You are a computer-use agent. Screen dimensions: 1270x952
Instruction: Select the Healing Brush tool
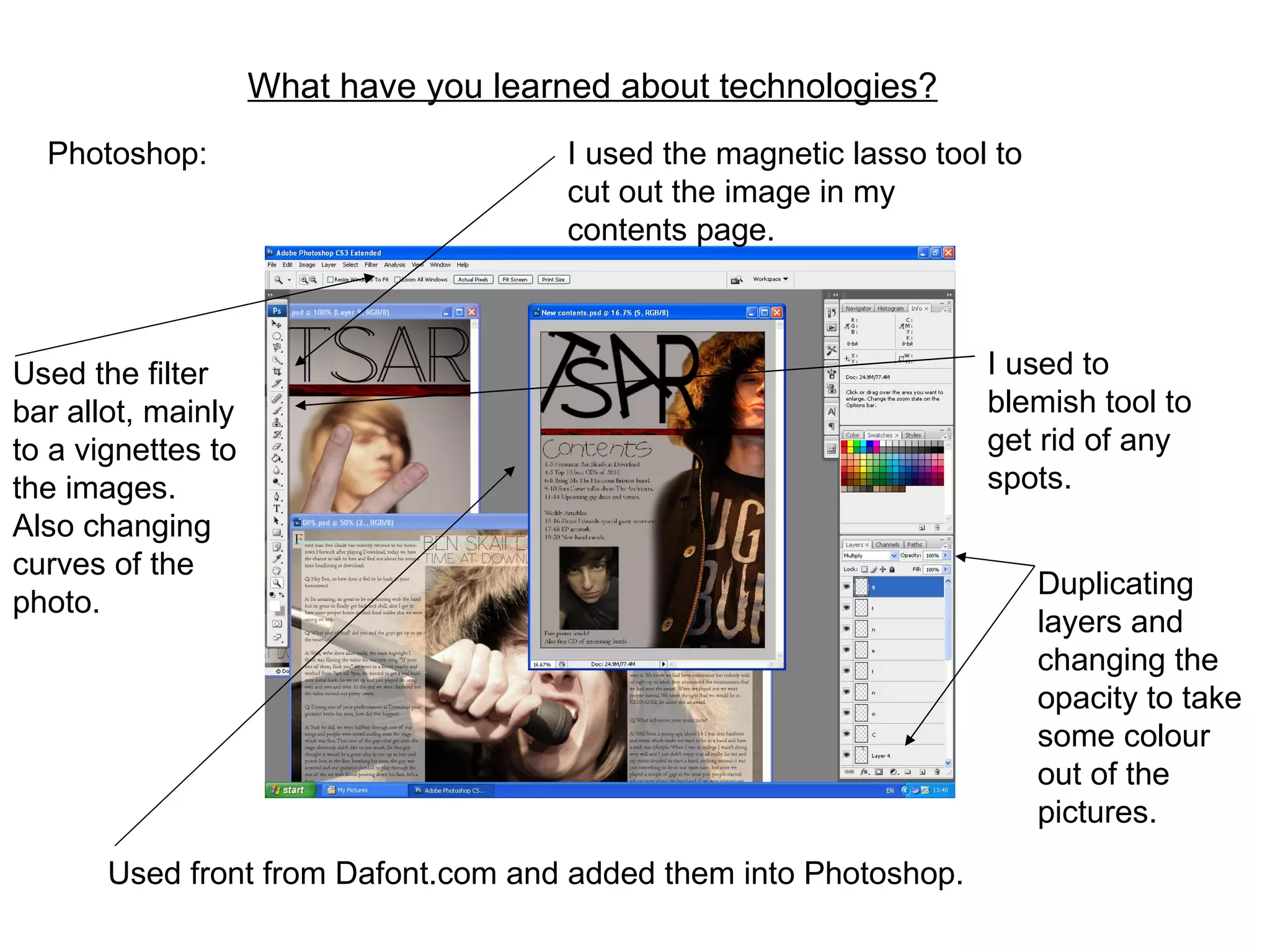coord(277,398)
